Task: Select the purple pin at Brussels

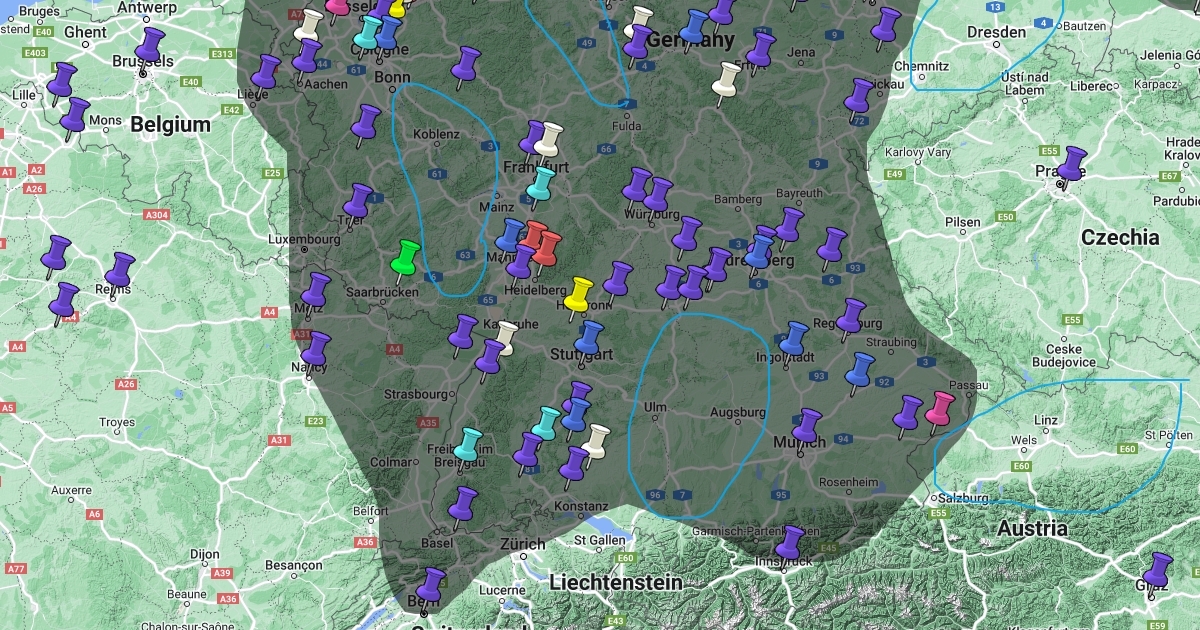Action: click(x=151, y=45)
